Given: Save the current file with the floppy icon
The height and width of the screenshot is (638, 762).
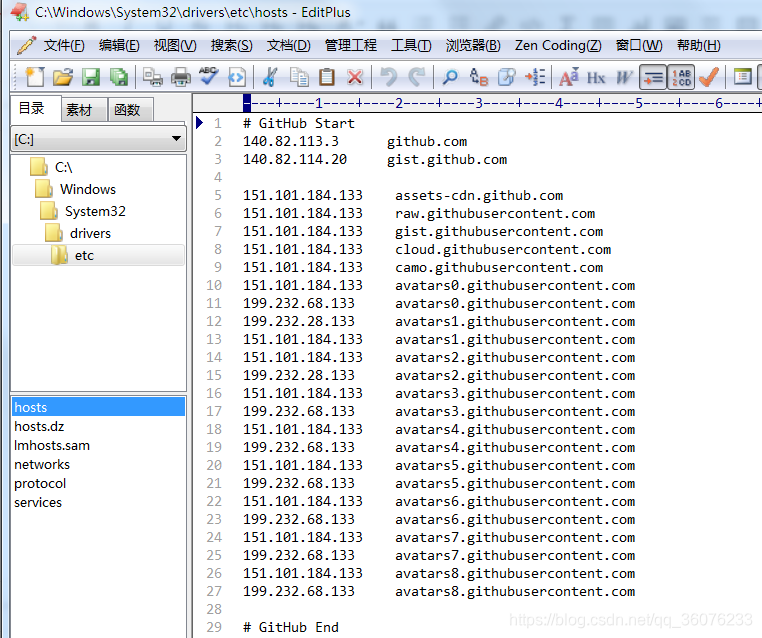Looking at the screenshot, I should [91, 77].
